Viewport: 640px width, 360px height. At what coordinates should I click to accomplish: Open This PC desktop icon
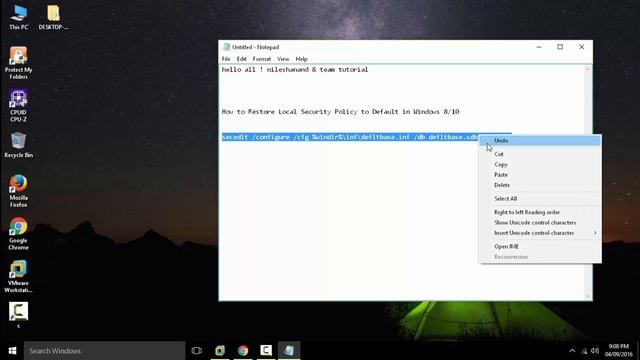click(x=18, y=17)
